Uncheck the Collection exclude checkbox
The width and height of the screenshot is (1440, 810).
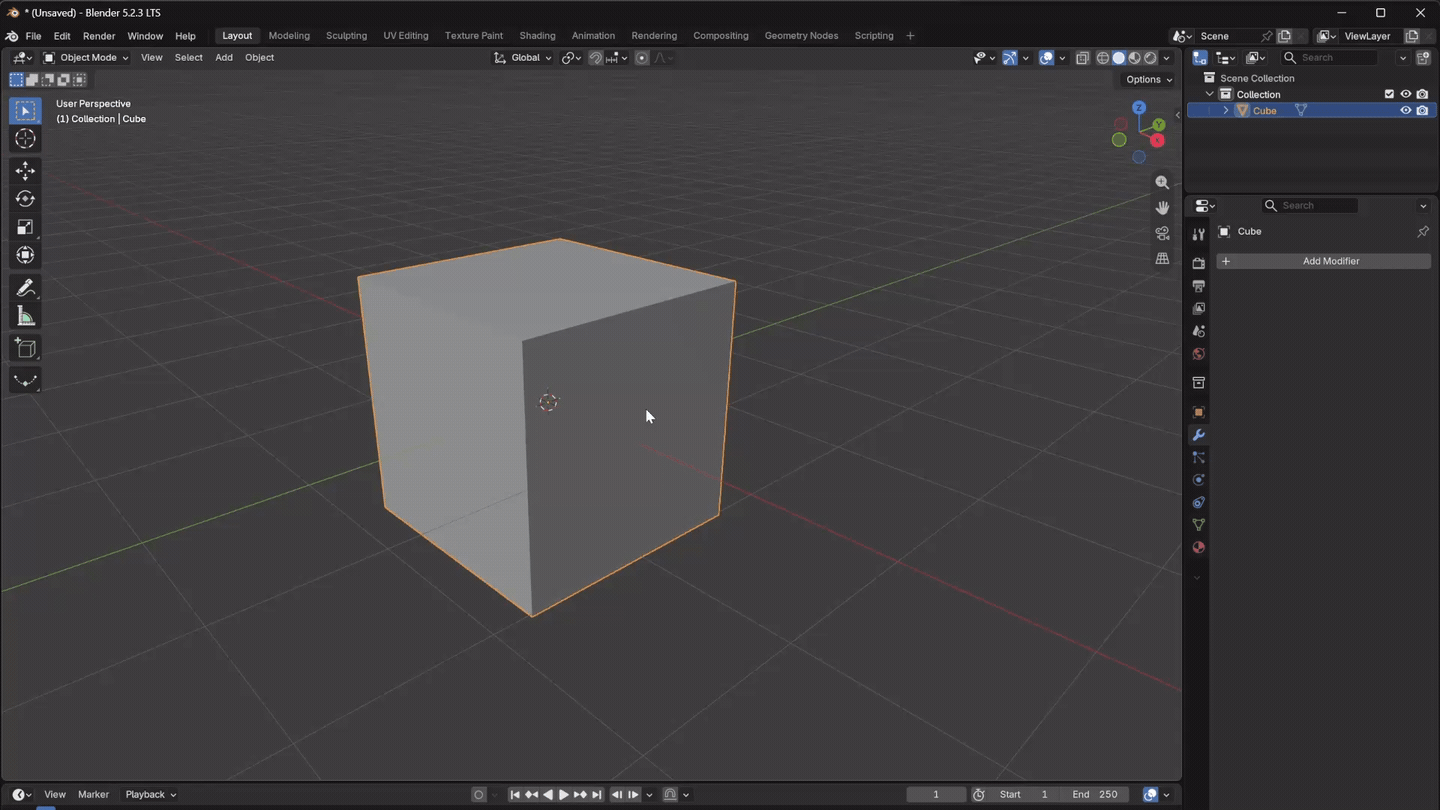[x=1388, y=94]
